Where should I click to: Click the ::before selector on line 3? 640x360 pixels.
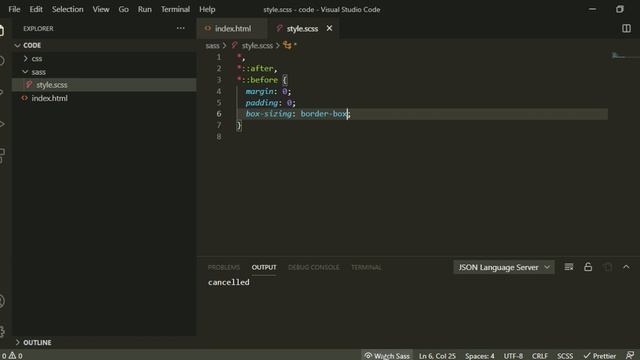[x=260, y=80]
